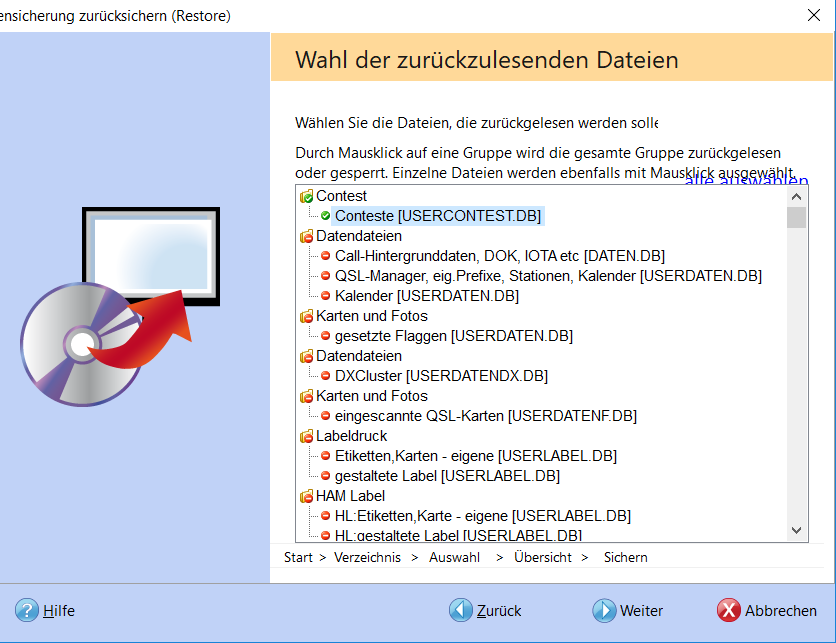The width and height of the screenshot is (836, 643).
Task: Click the Auswahl step in breadcrumb
Action: [x=454, y=557]
